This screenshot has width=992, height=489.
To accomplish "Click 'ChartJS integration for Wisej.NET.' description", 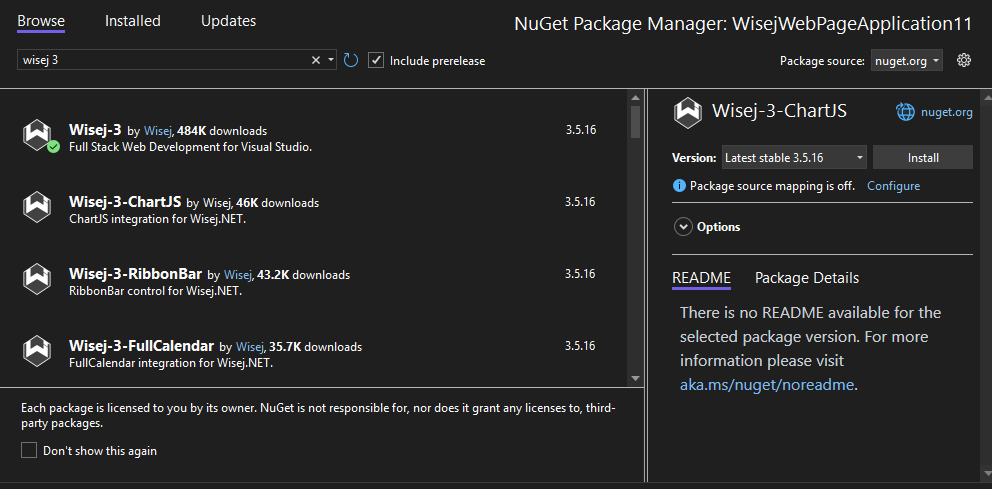I will [156, 220].
